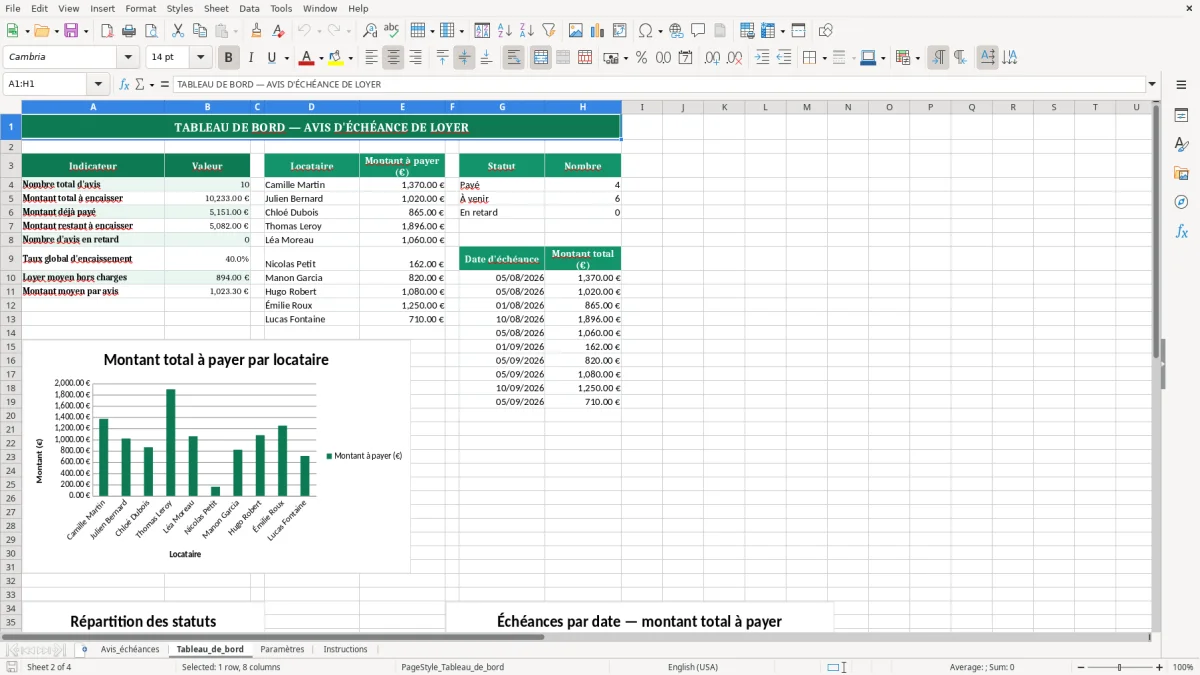This screenshot has height=675, width=1200.
Task: Click column header K
Action: point(724,107)
